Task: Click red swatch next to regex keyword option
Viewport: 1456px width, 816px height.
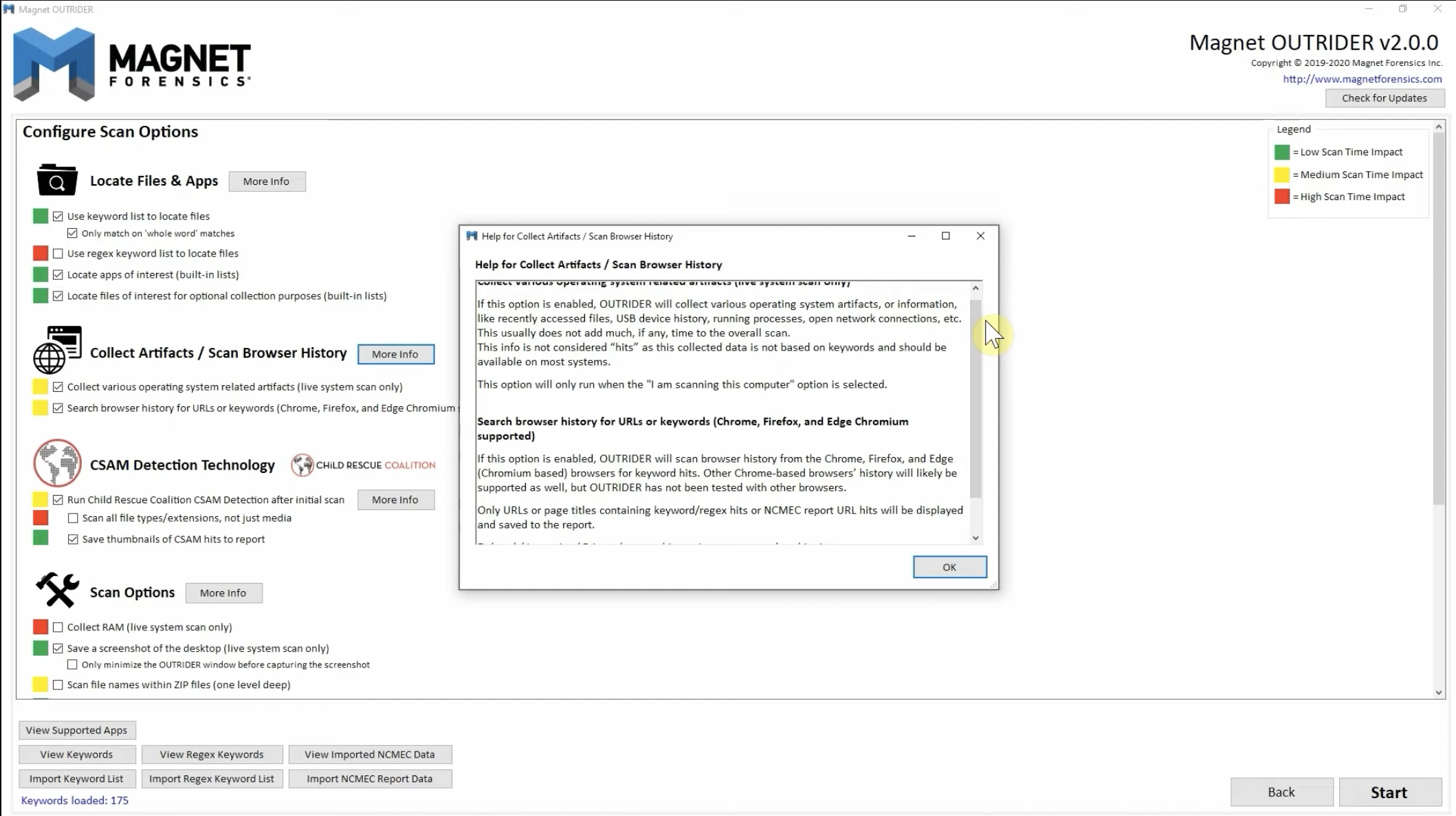Action: (41, 253)
